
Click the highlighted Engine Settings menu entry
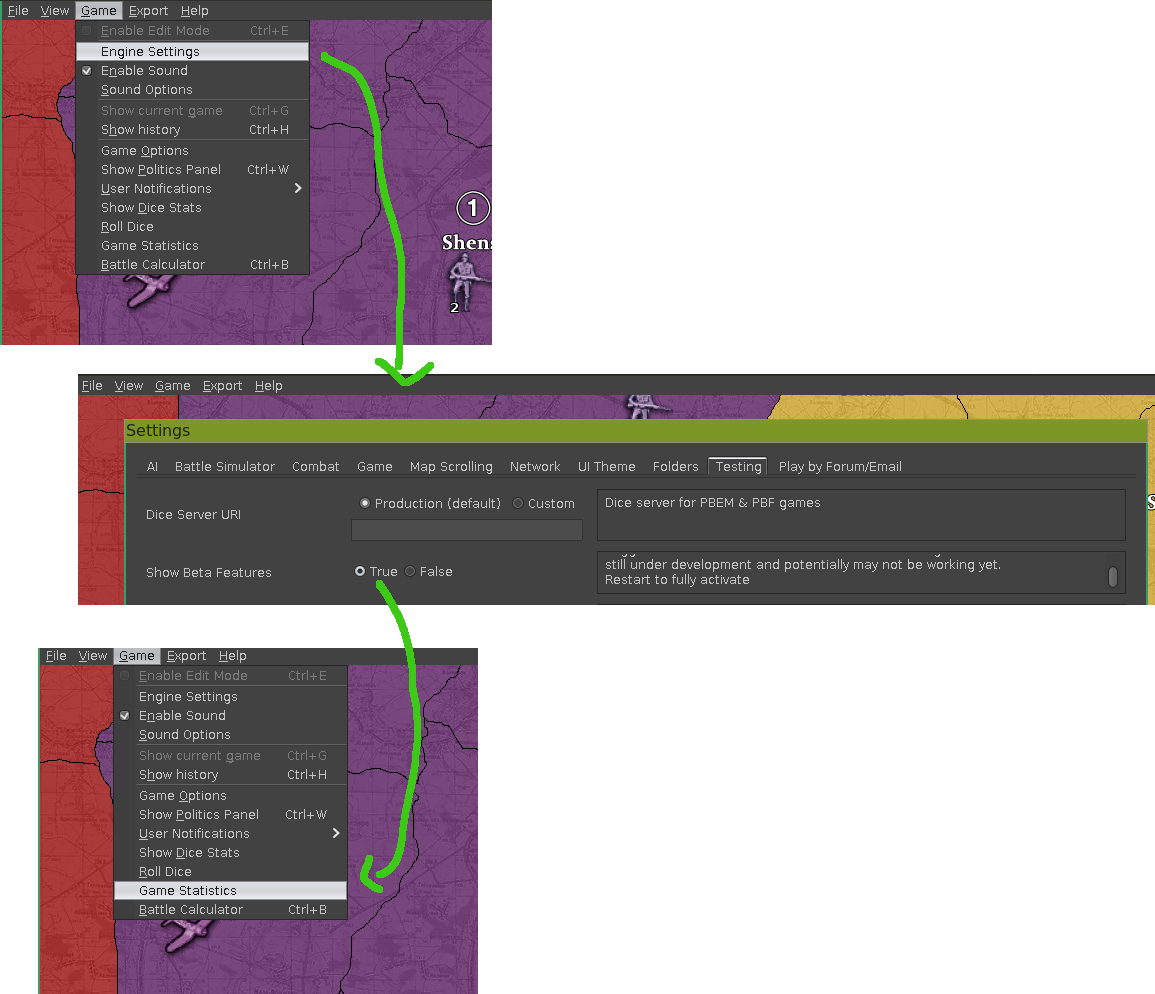click(x=150, y=52)
